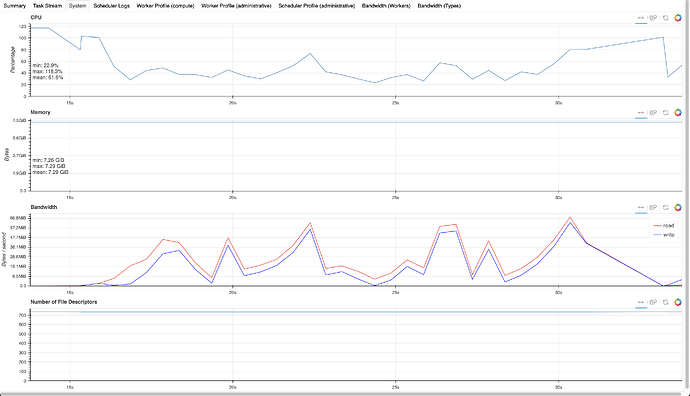Screen dimensions: 690x396
Task: Reset the CPU chart view
Action: point(665,18)
